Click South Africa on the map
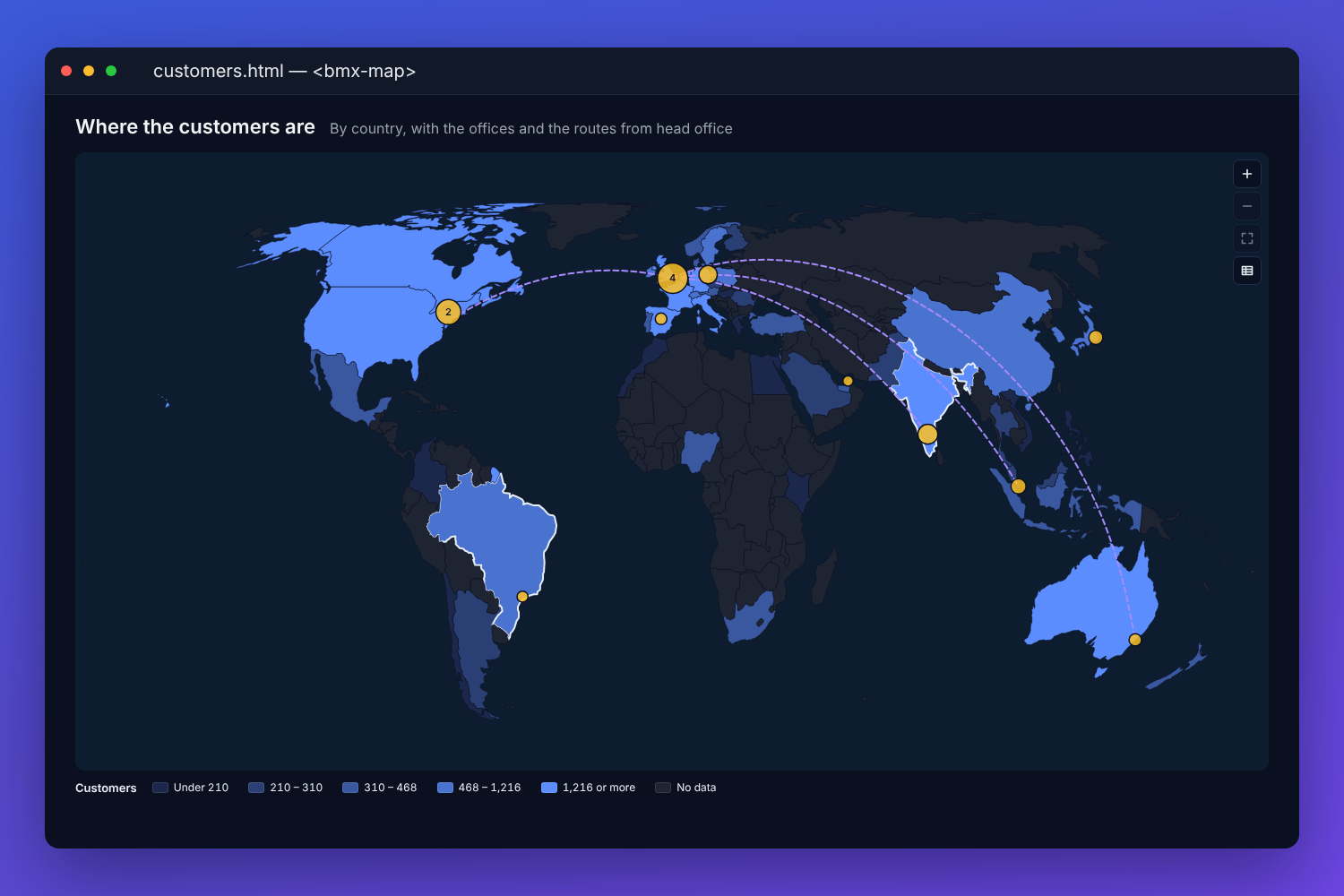 pyautogui.click(x=748, y=620)
